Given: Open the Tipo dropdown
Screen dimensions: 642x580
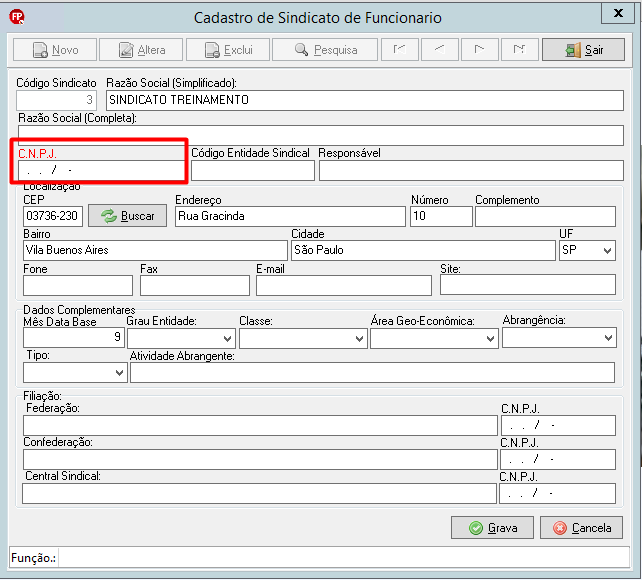Looking at the screenshot, I should coord(75,372).
